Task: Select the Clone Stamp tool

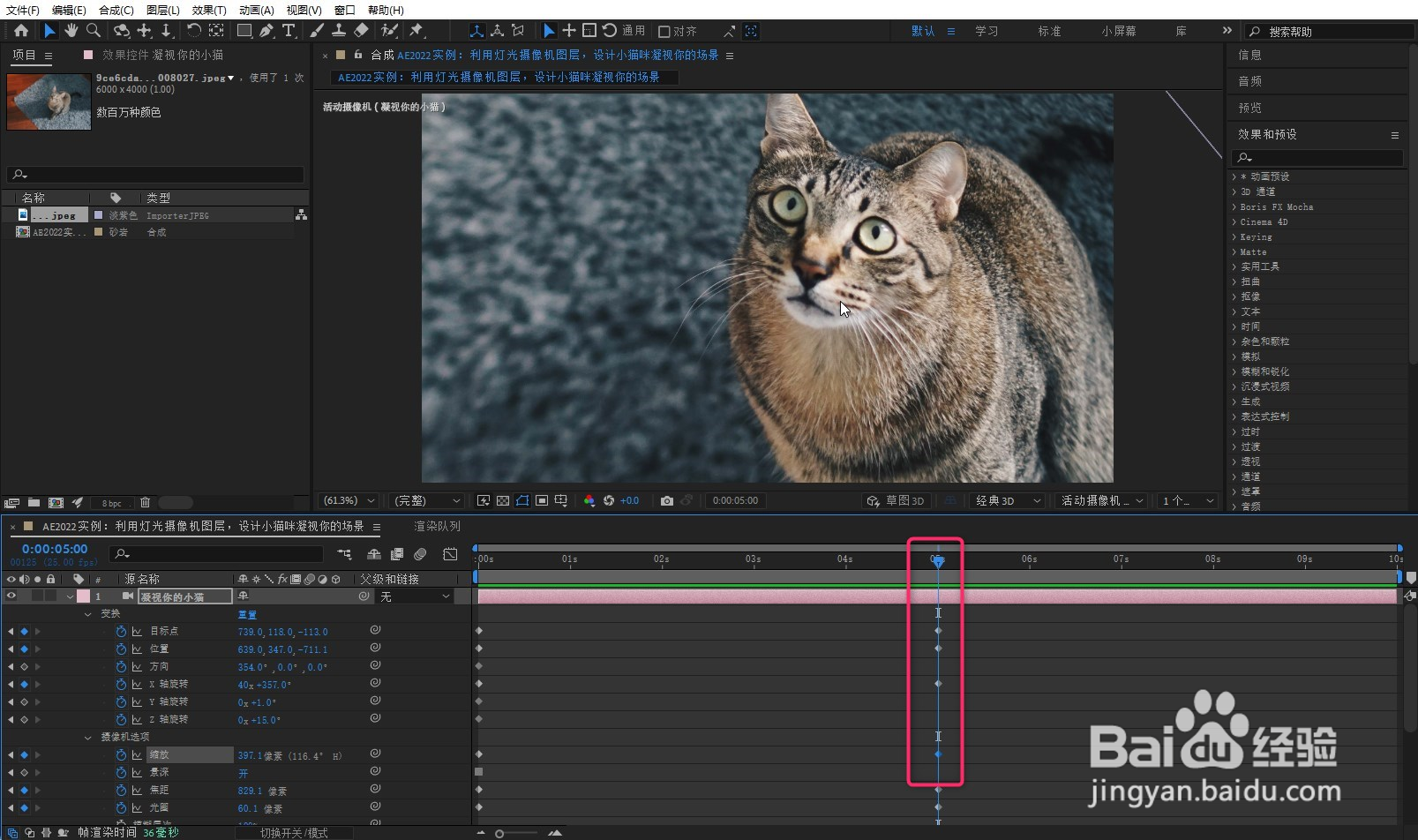Action: (338, 31)
